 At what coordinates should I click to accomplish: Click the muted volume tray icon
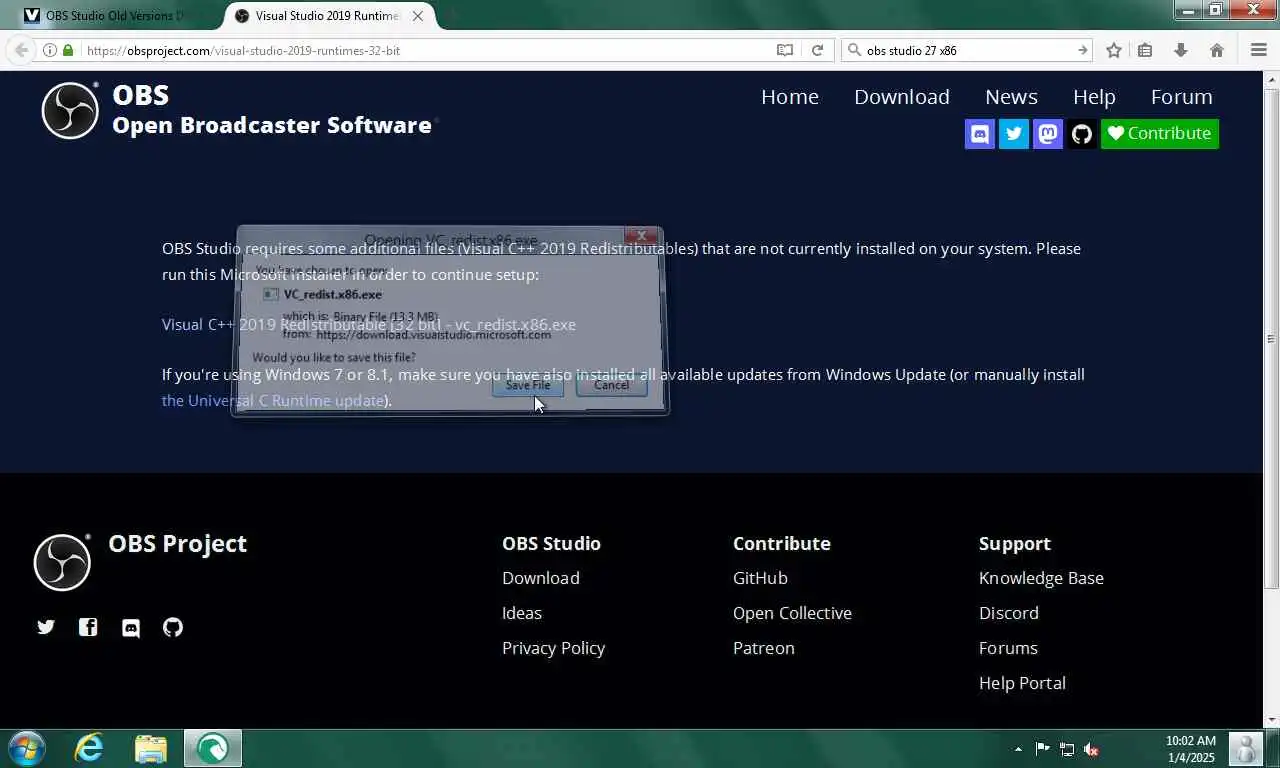1091,749
